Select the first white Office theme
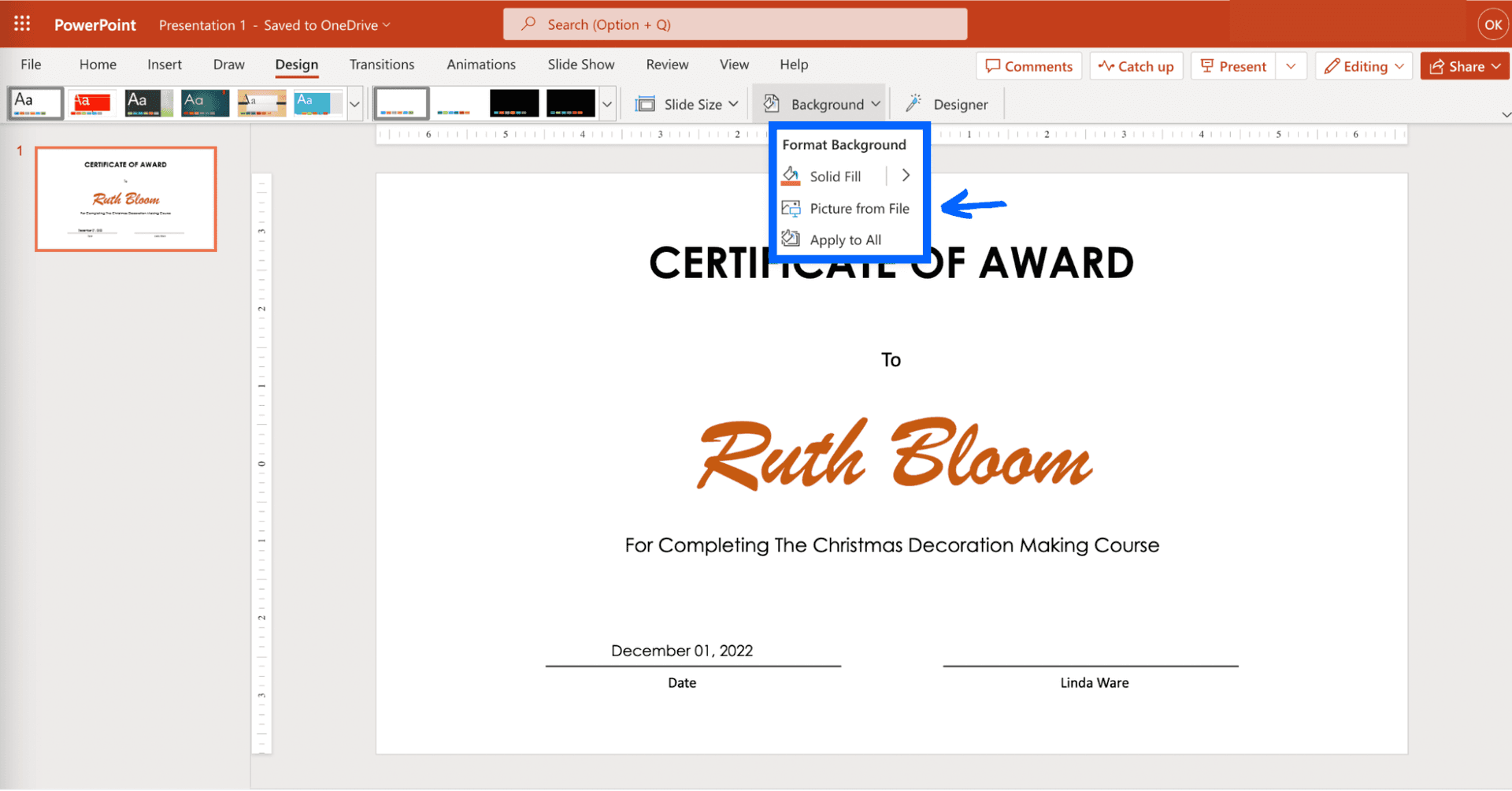Viewport: 1512px width, 791px height. point(35,103)
